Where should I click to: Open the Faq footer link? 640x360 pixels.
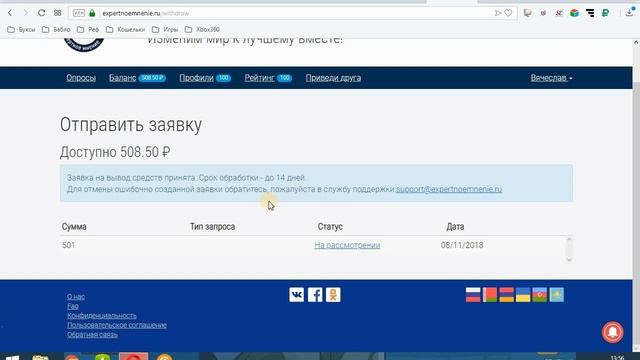pos(73,306)
